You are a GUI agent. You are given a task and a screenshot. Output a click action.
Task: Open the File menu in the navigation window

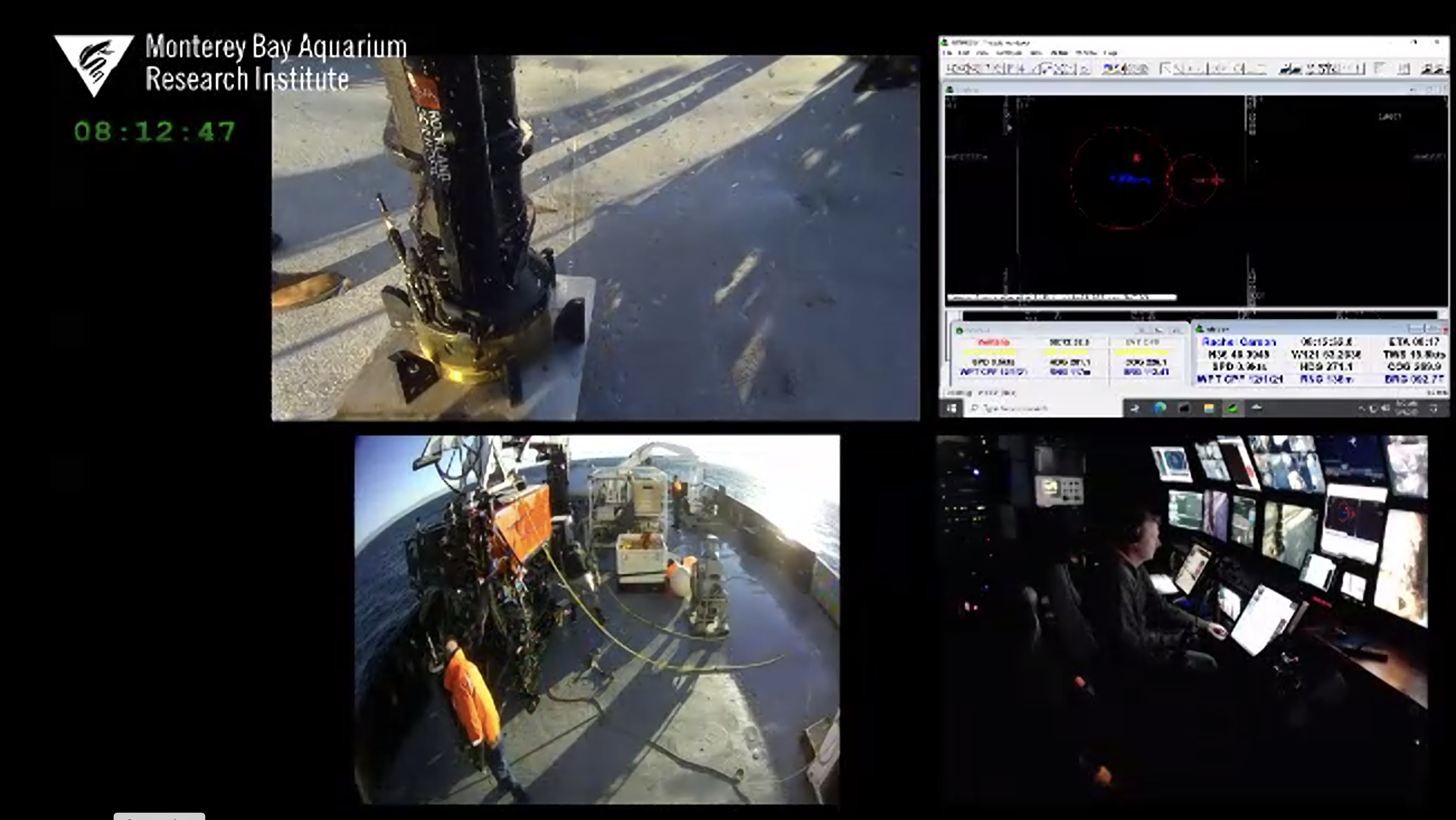948,53
